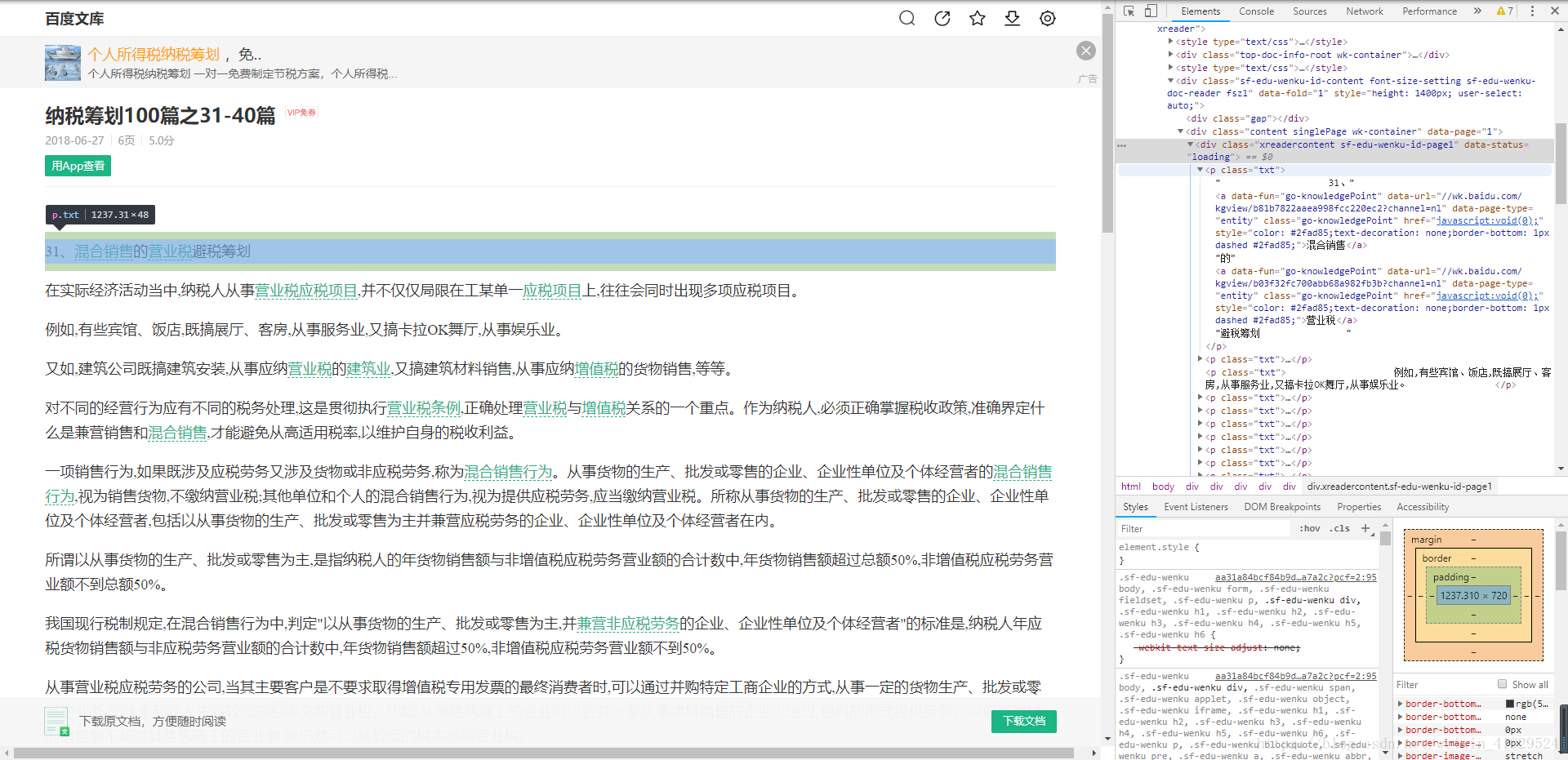The height and width of the screenshot is (760, 1568).
Task: Enable the Show all checkbox
Action: [x=1503, y=684]
